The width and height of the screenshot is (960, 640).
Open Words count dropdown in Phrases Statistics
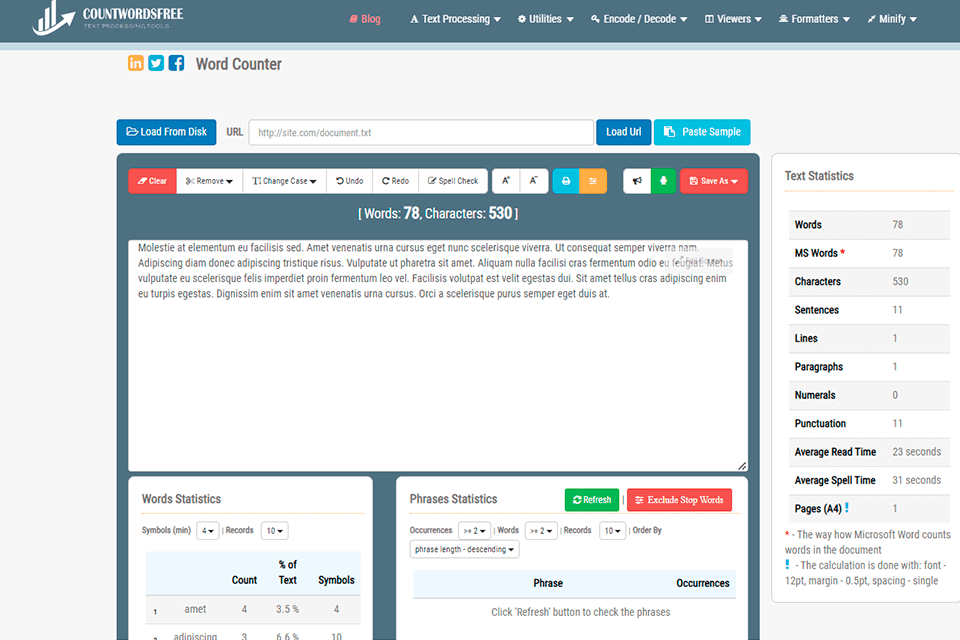click(541, 531)
